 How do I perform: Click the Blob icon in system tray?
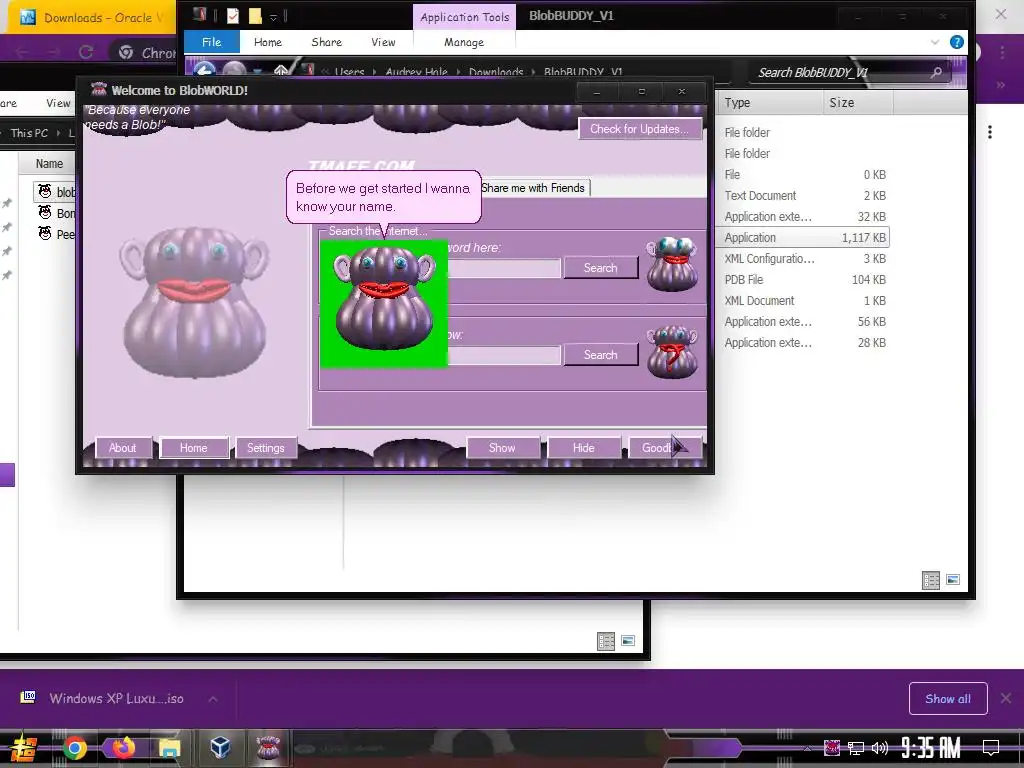832,747
